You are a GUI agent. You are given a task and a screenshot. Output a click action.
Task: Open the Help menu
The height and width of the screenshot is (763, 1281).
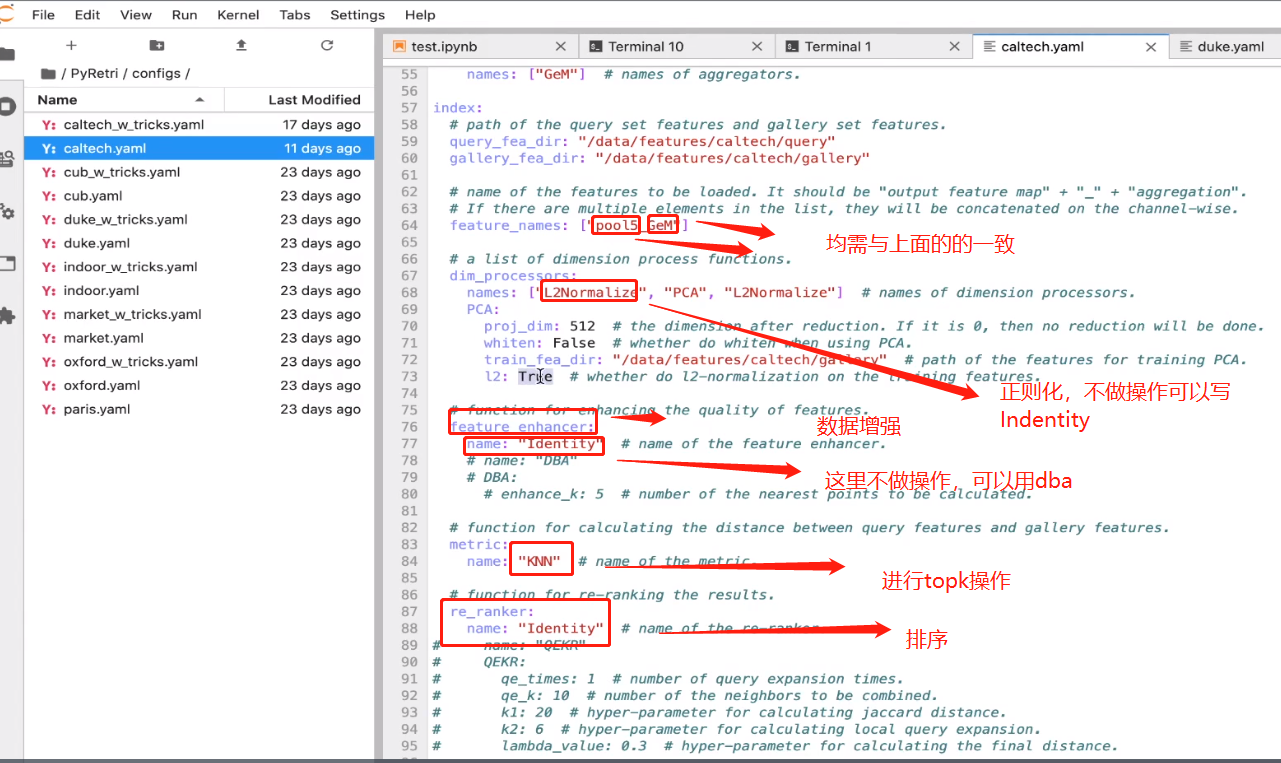click(x=420, y=15)
